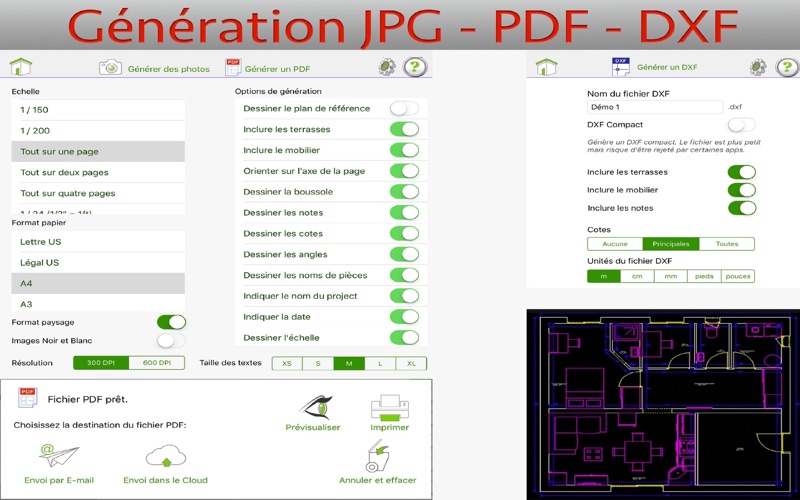800x500 pixels.
Task: Select Toutes for Cotes
Action: 727,244
